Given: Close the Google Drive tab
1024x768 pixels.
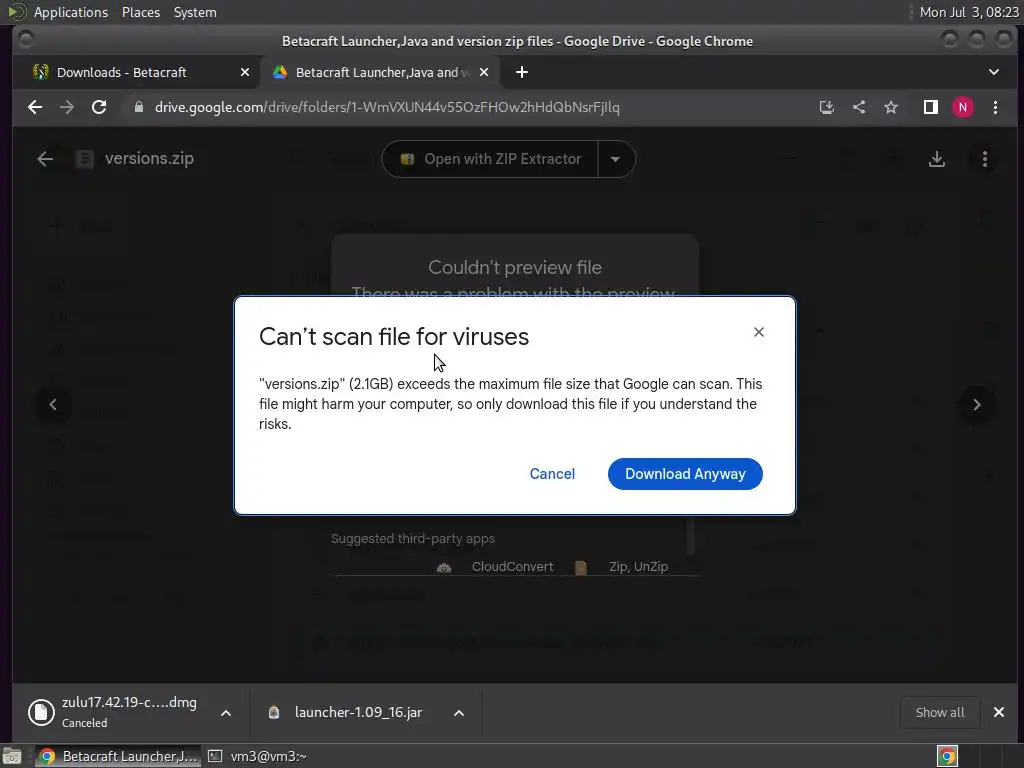Looking at the screenshot, I should click(484, 72).
